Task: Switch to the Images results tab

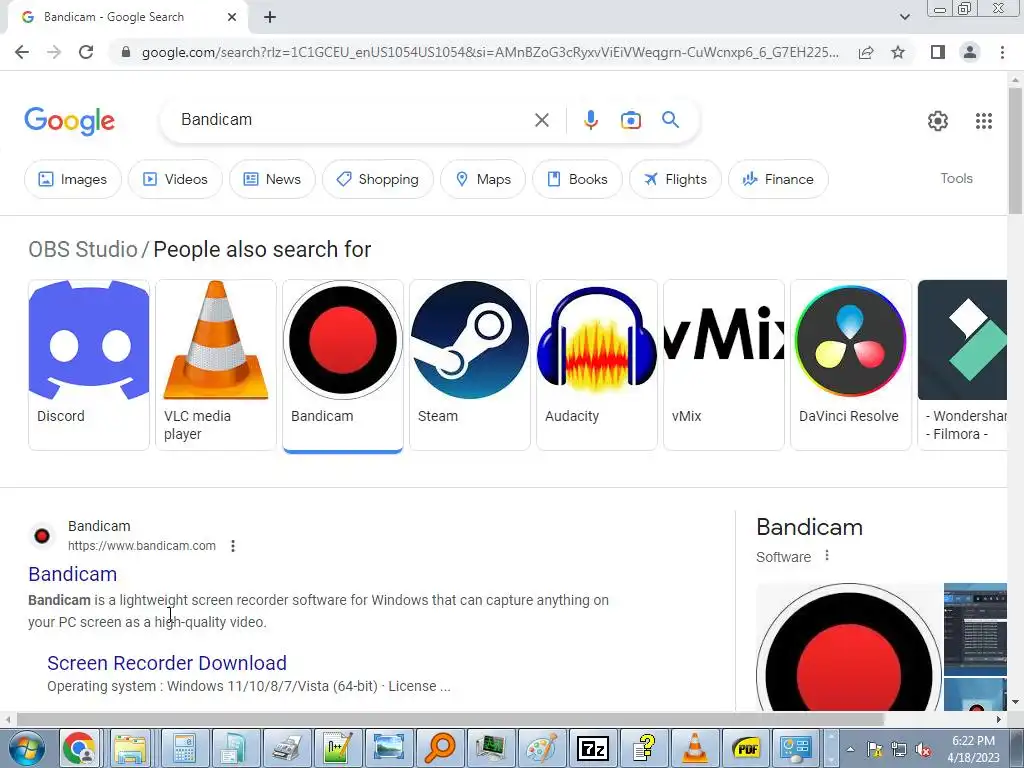Action: [72, 179]
